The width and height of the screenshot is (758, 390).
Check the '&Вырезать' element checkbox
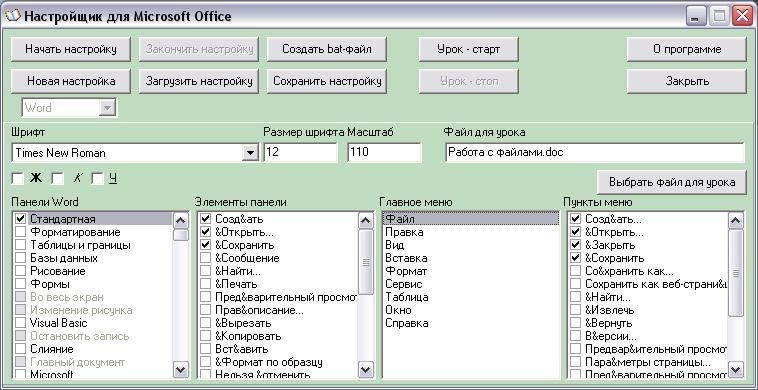click(x=205, y=323)
